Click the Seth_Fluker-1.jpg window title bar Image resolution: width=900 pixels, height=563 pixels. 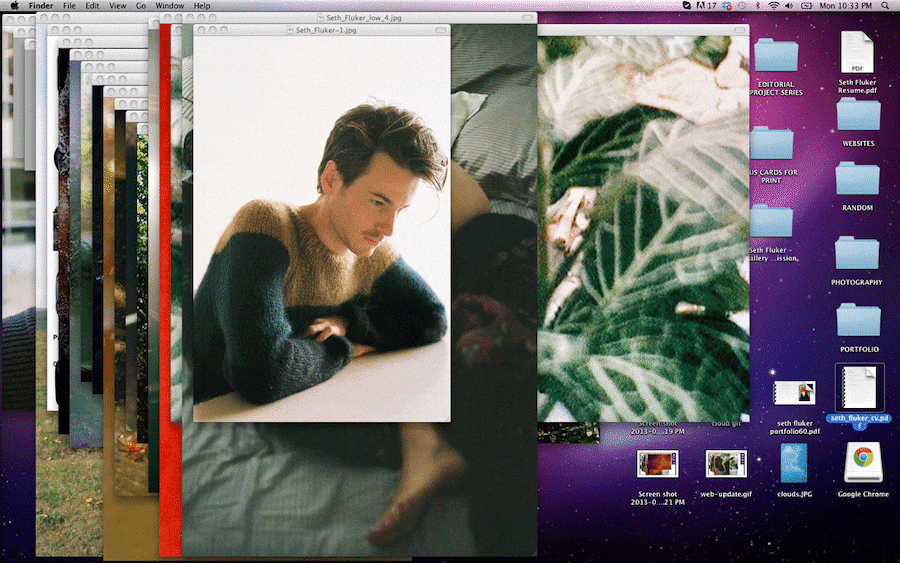click(x=320, y=30)
